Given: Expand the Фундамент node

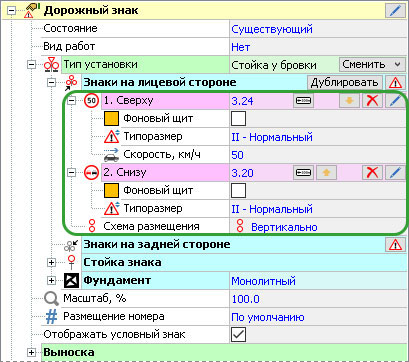Looking at the screenshot, I should coord(51,280).
